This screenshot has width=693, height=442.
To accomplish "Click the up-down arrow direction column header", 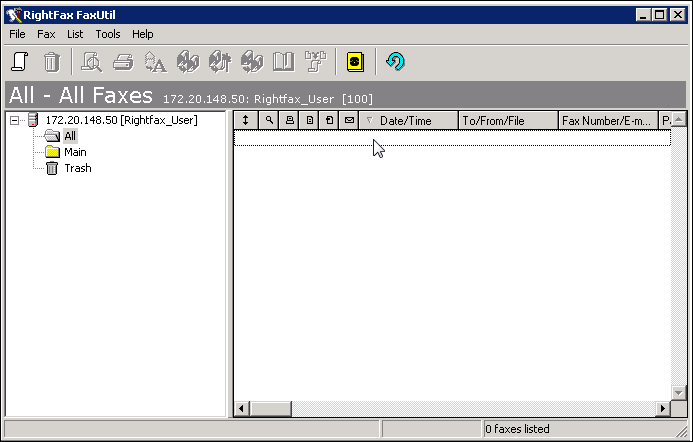I will coord(245,120).
